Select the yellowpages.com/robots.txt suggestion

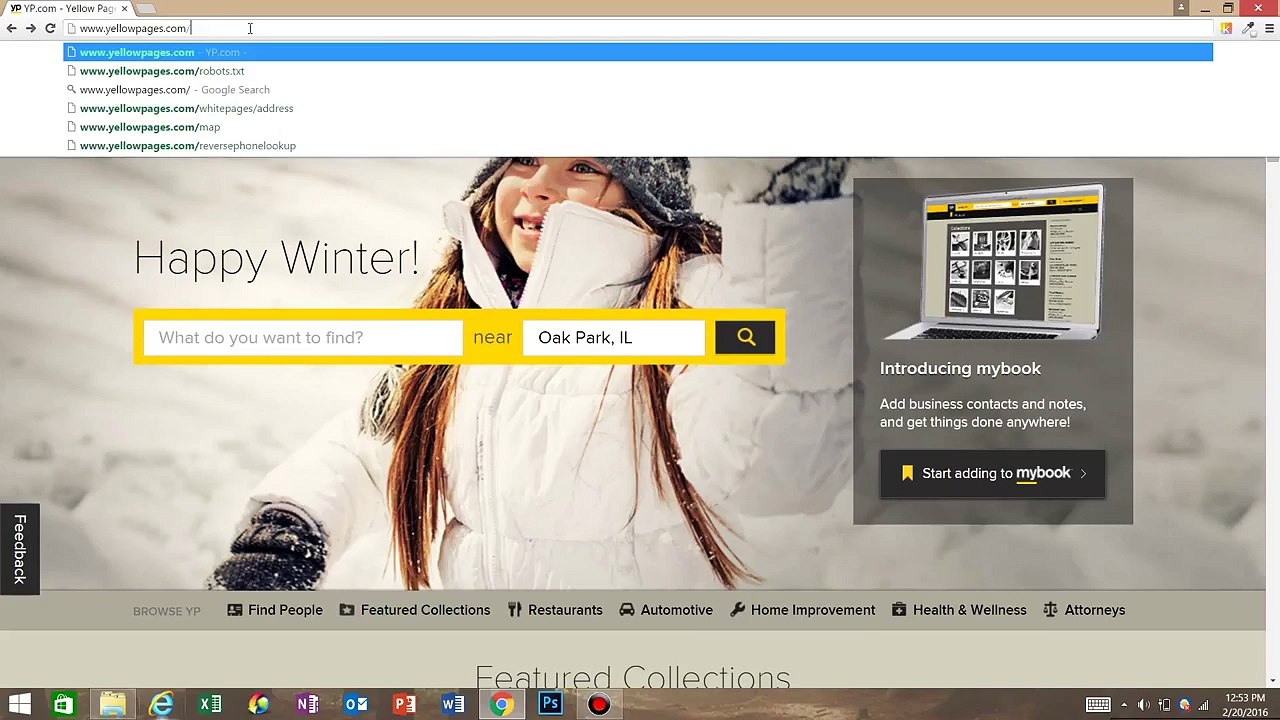tap(638, 71)
